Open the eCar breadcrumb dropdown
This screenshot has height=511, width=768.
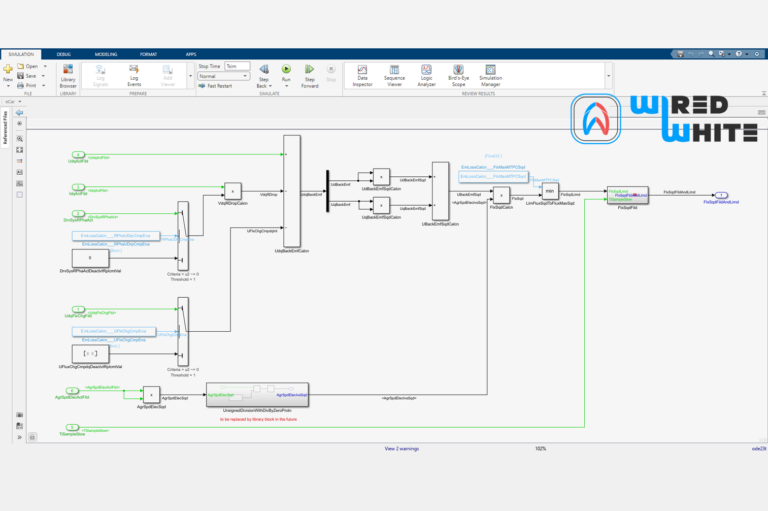(x=20, y=102)
